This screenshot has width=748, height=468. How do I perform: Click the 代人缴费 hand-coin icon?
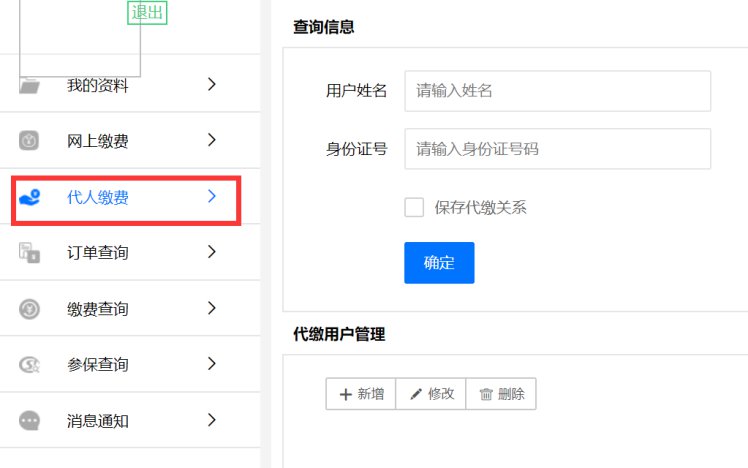(30, 197)
